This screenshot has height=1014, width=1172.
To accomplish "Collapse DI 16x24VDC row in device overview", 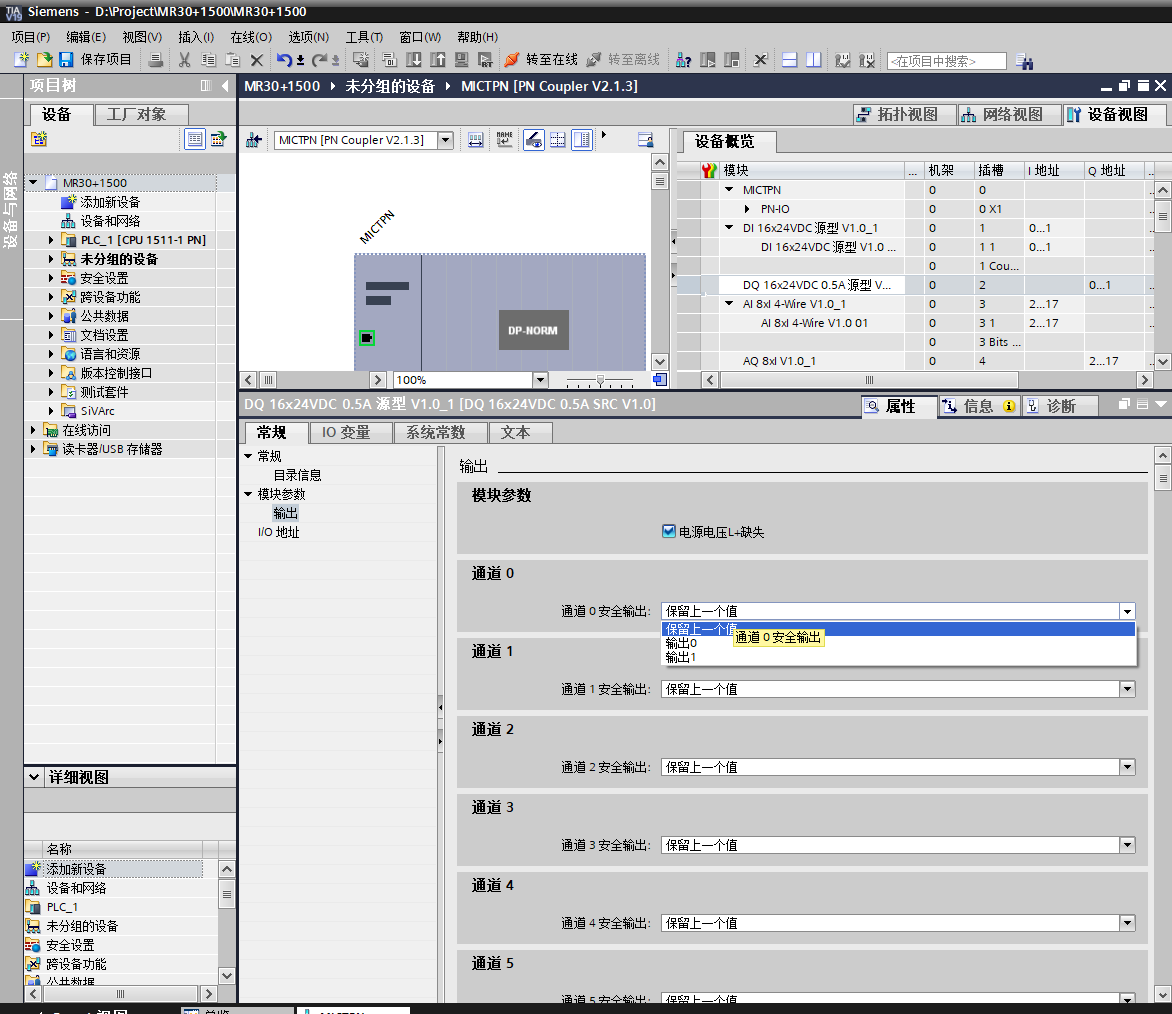I will (x=729, y=227).
